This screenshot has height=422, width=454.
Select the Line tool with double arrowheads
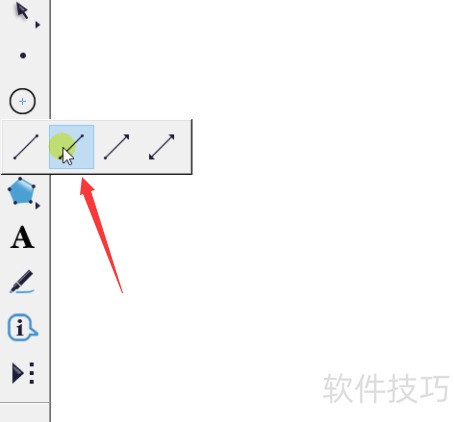(x=162, y=147)
